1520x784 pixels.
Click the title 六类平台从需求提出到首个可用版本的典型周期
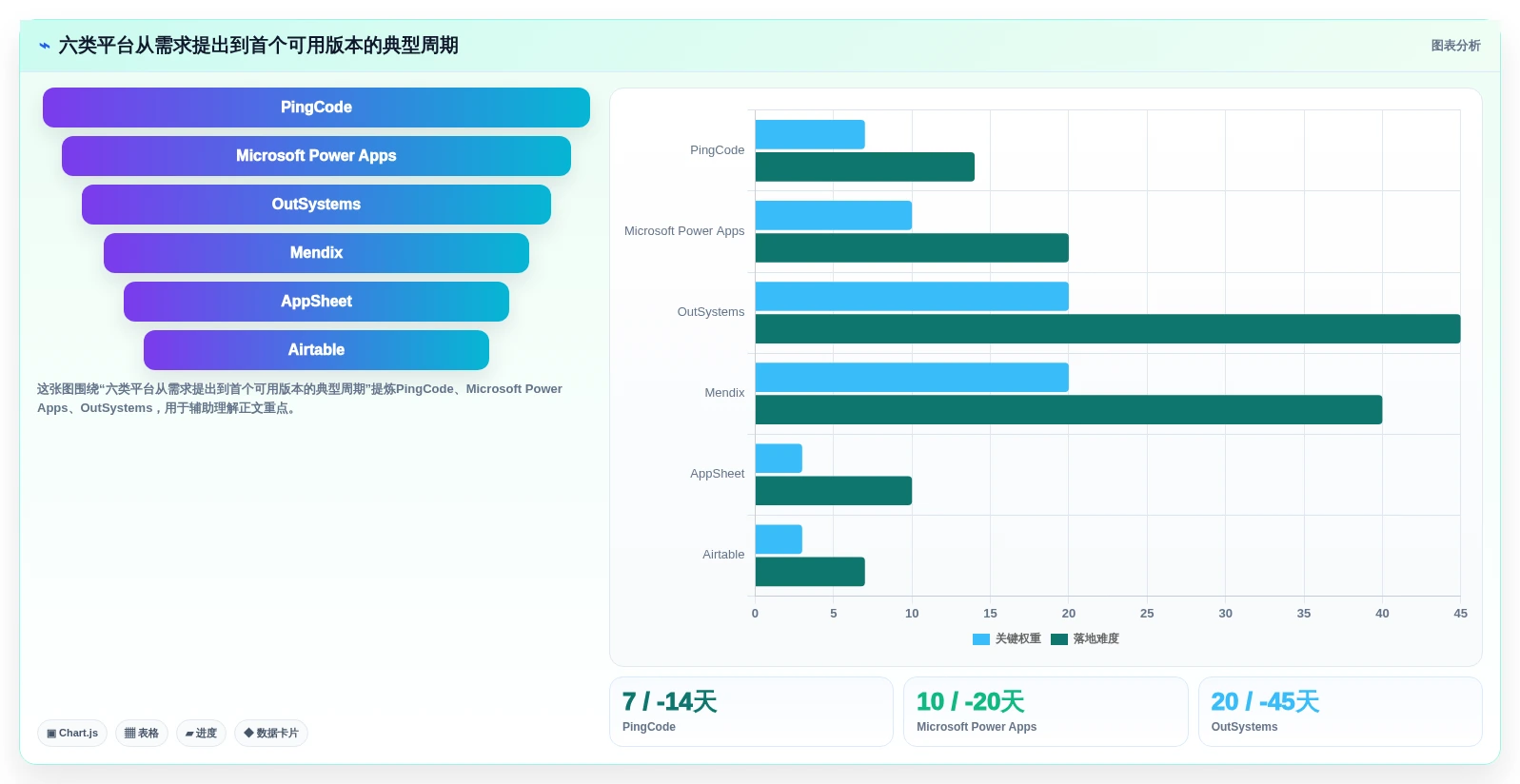pyautogui.click(x=258, y=46)
